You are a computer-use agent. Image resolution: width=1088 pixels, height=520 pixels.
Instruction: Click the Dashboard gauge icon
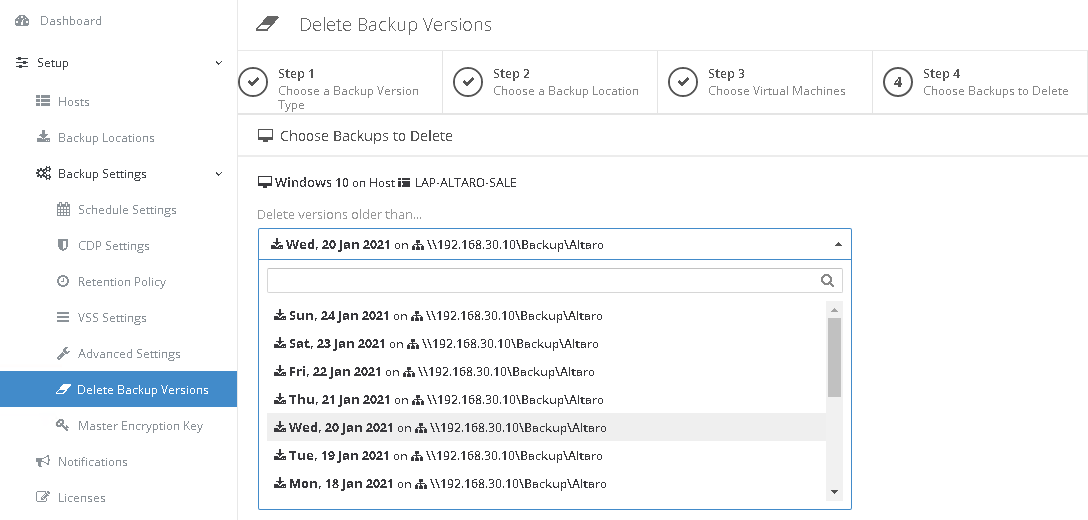[22, 21]
